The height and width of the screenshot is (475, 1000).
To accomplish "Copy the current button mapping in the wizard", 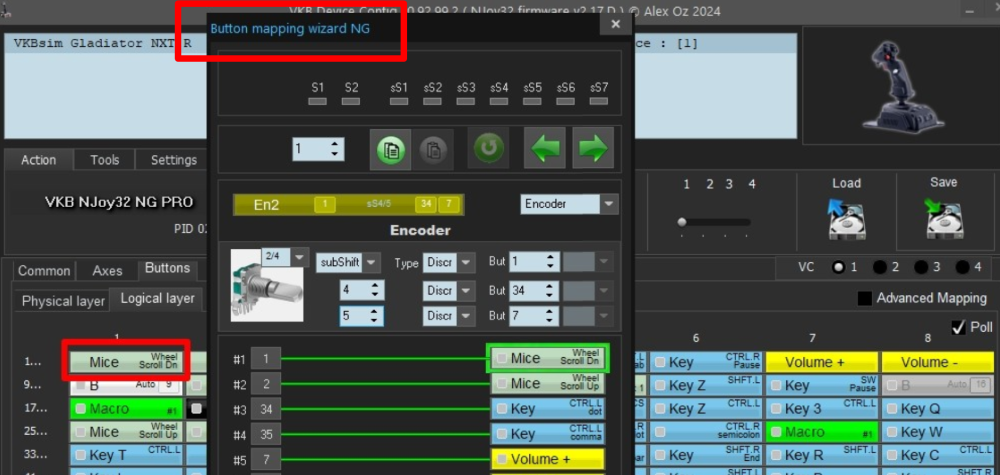I will [x=390, y=150].
